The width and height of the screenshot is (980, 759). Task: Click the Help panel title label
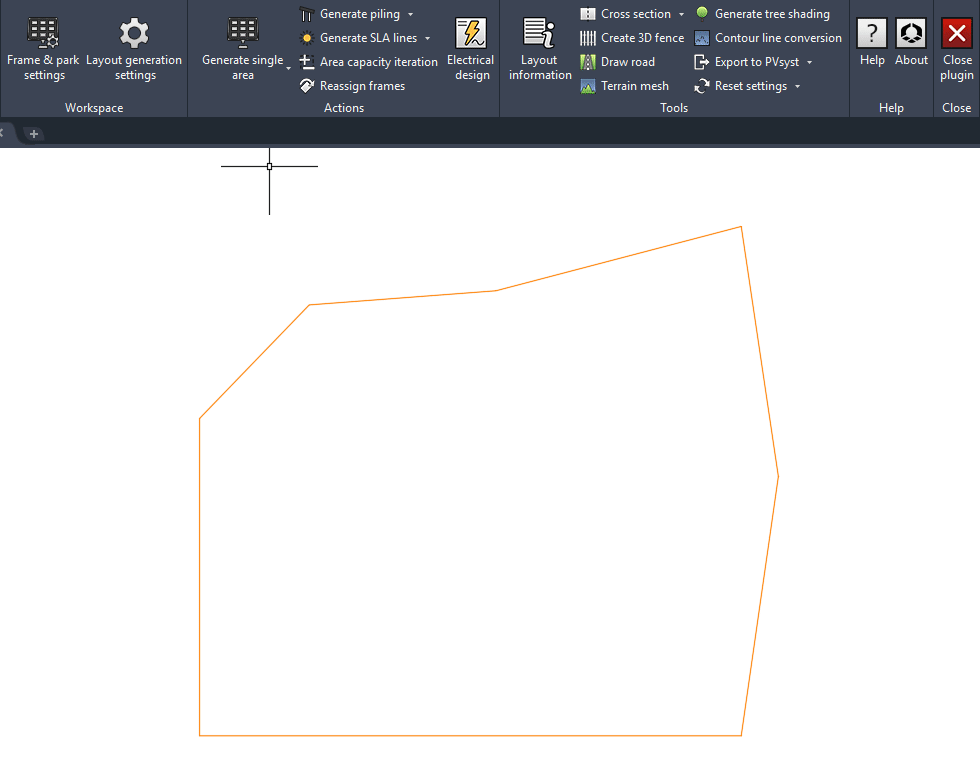891,108
